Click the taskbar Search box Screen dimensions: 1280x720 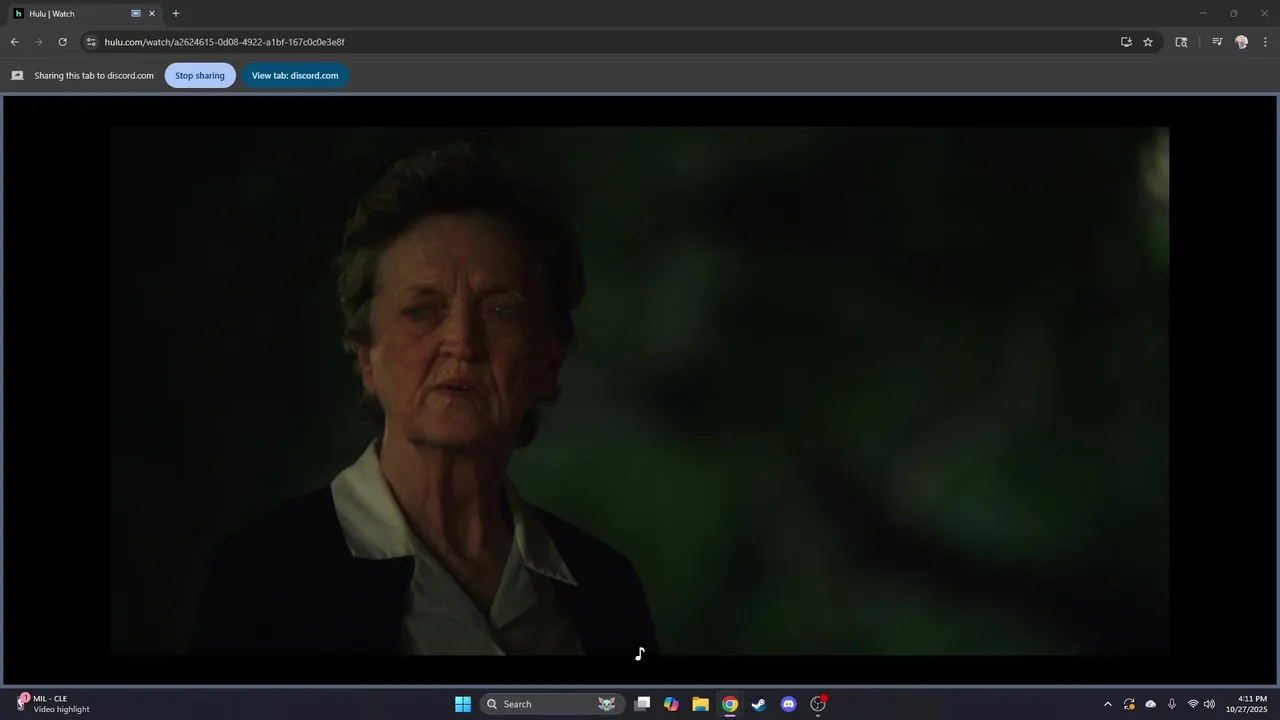click(x=552, y=704)
